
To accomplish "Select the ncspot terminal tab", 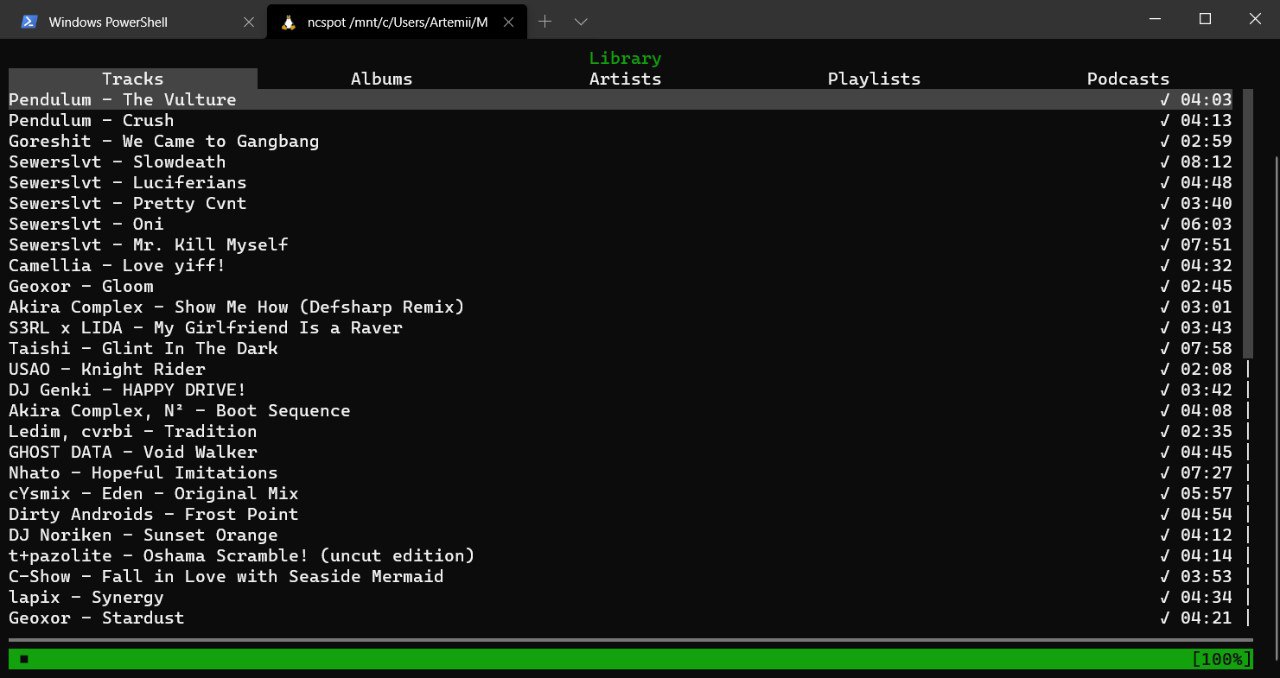I will point(397,22).
